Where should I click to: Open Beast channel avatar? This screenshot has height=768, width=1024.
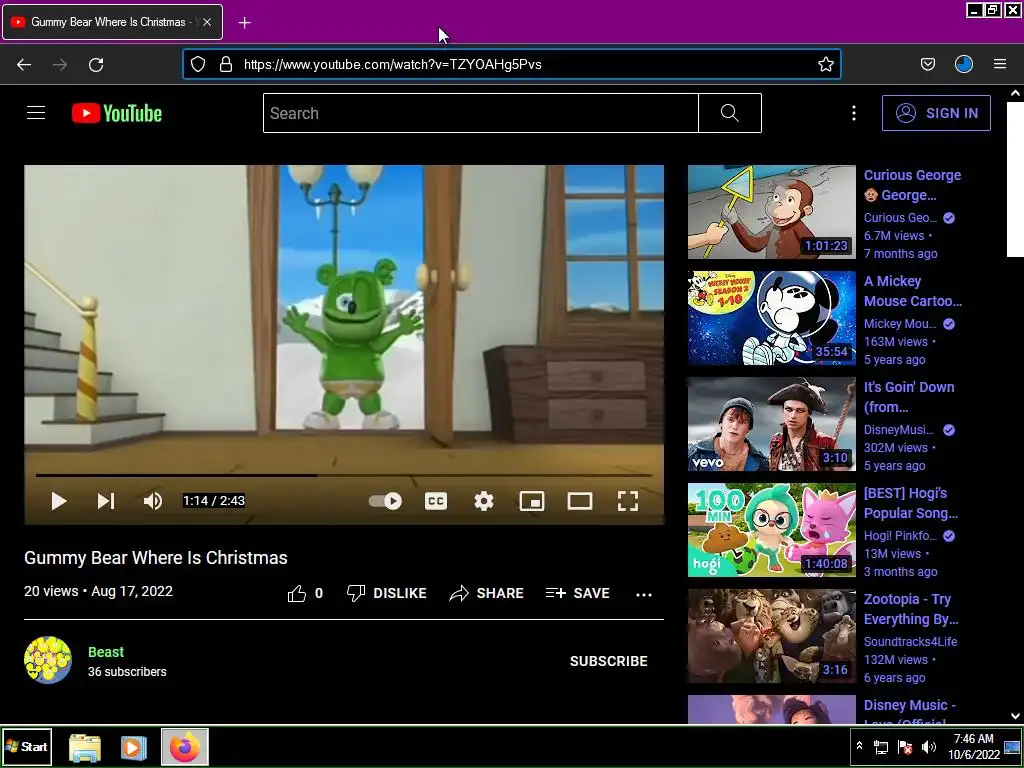pyautogui.click(x=48, y=660)
